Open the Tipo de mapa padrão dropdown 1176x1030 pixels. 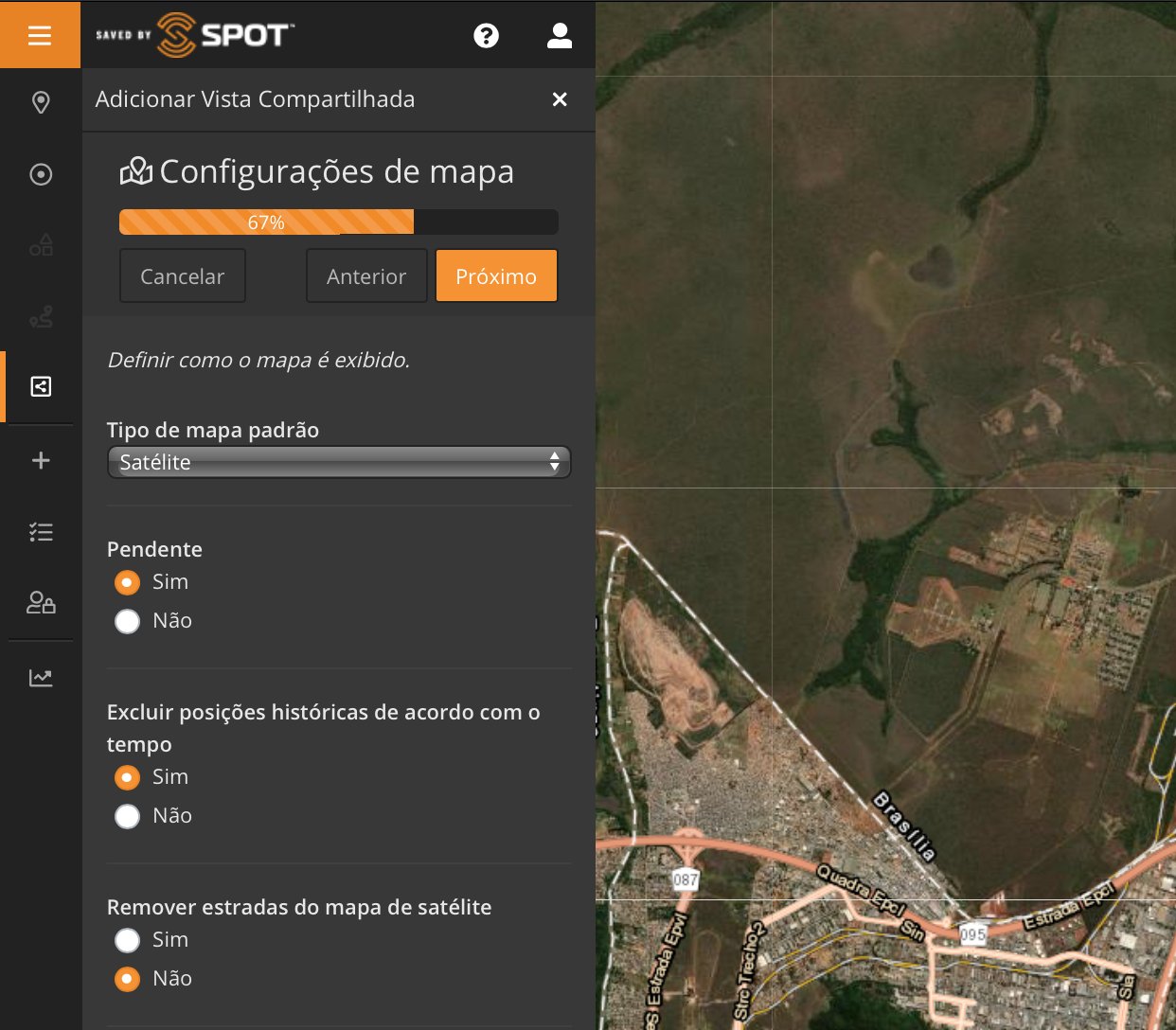pyautogui.click(x=339, y=462)
